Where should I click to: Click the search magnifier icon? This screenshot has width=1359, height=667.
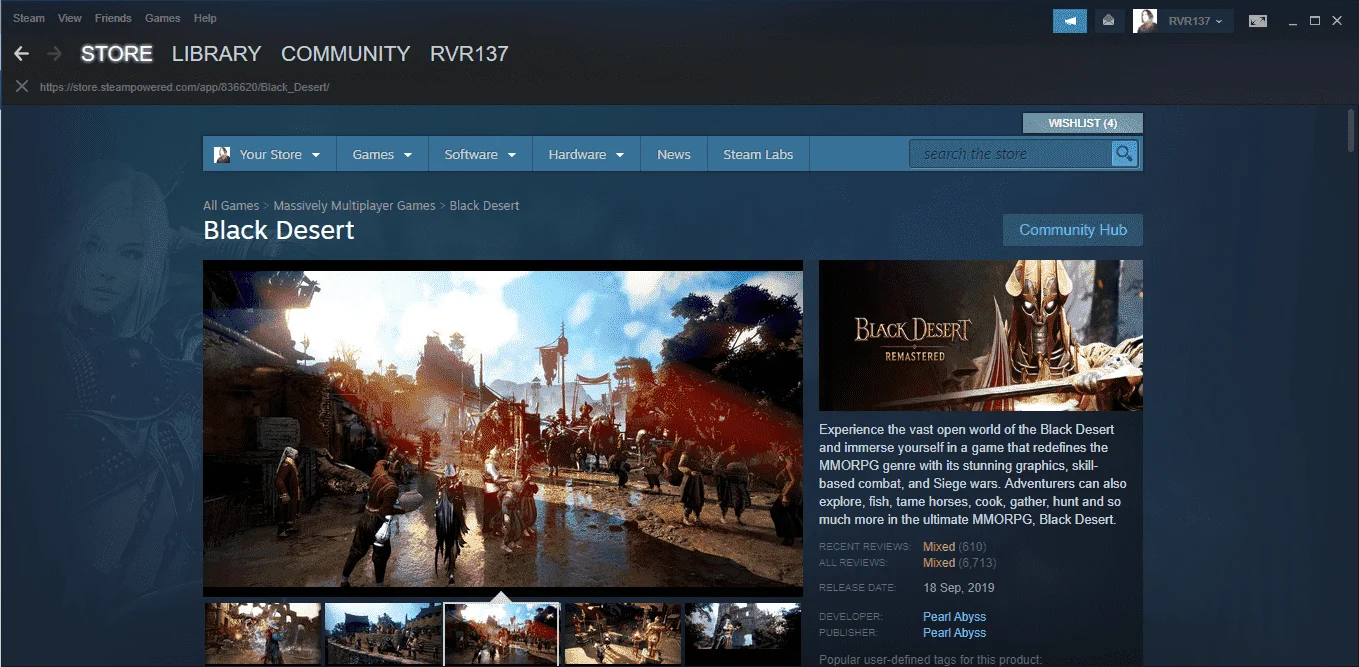click(x=1125, y=154)
